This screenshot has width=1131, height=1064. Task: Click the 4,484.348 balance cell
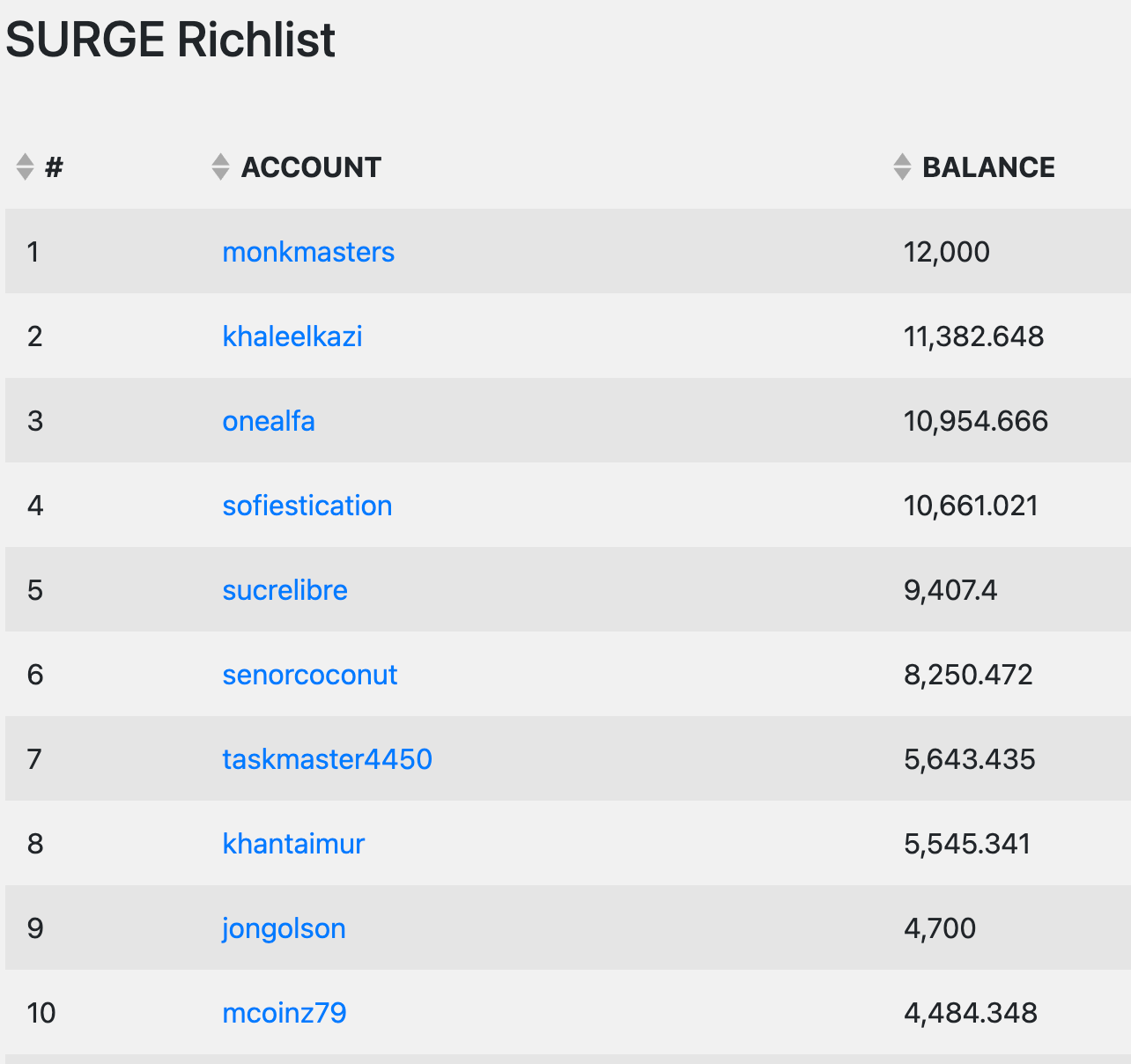point(971,1013)
